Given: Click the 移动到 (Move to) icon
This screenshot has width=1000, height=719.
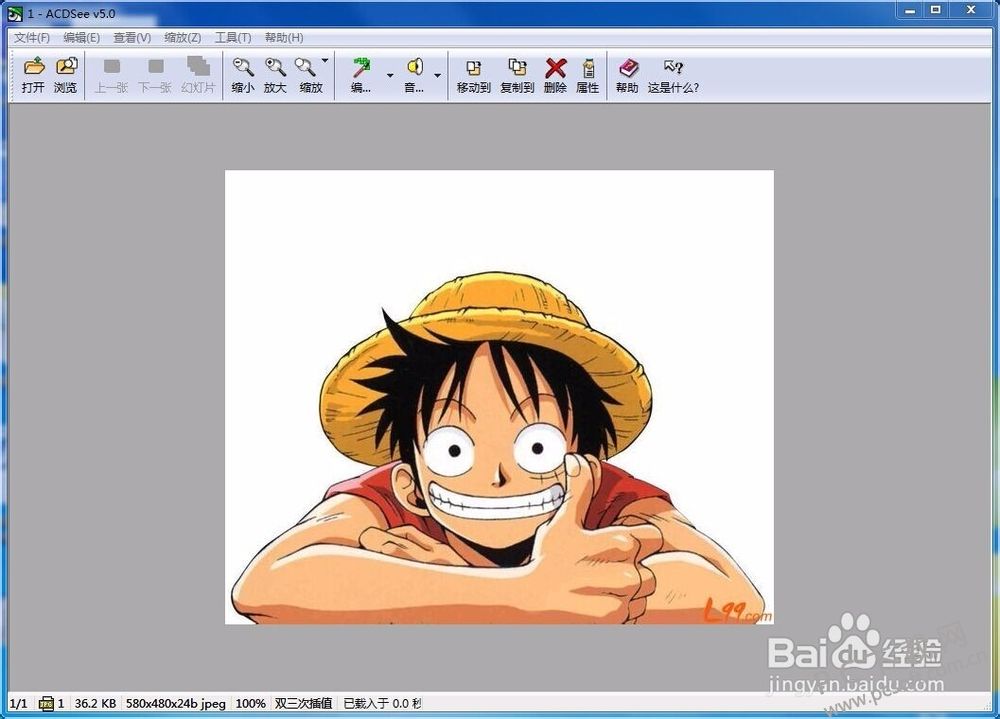Looking at the screenshot, I should click(x=473, y=67).
